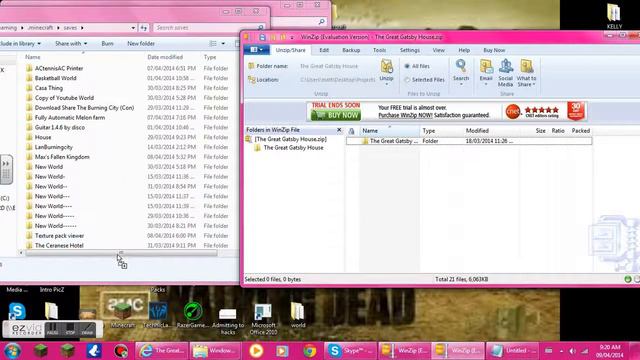This screenshot has width=640, height=360.
Task: Click the Minecraft desktop icon
Action: (122, 315)
